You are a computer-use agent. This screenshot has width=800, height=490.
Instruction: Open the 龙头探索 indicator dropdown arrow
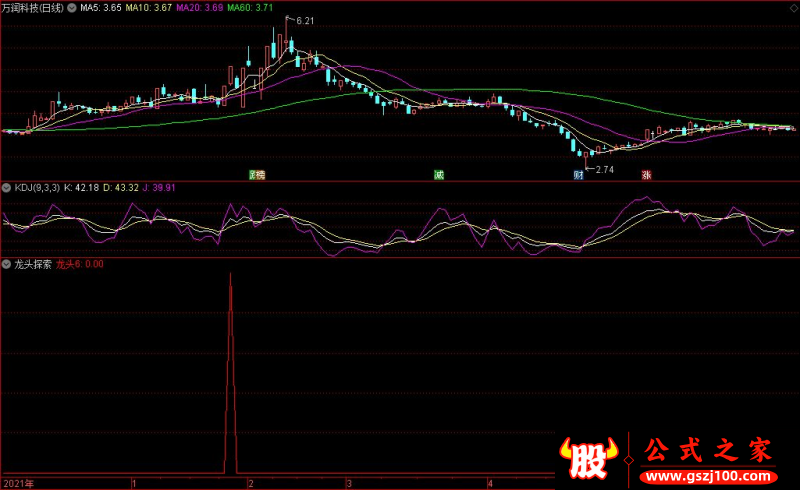[x=6, y=264]
